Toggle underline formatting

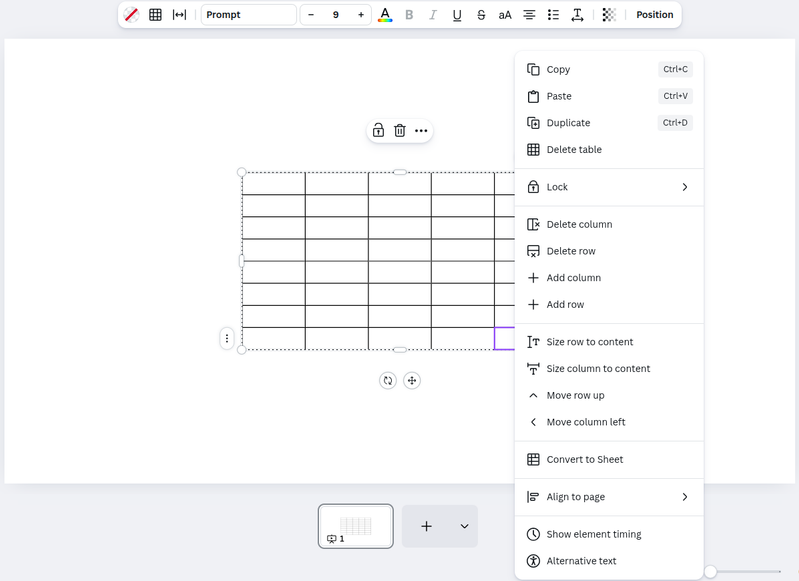coord(457,15)
